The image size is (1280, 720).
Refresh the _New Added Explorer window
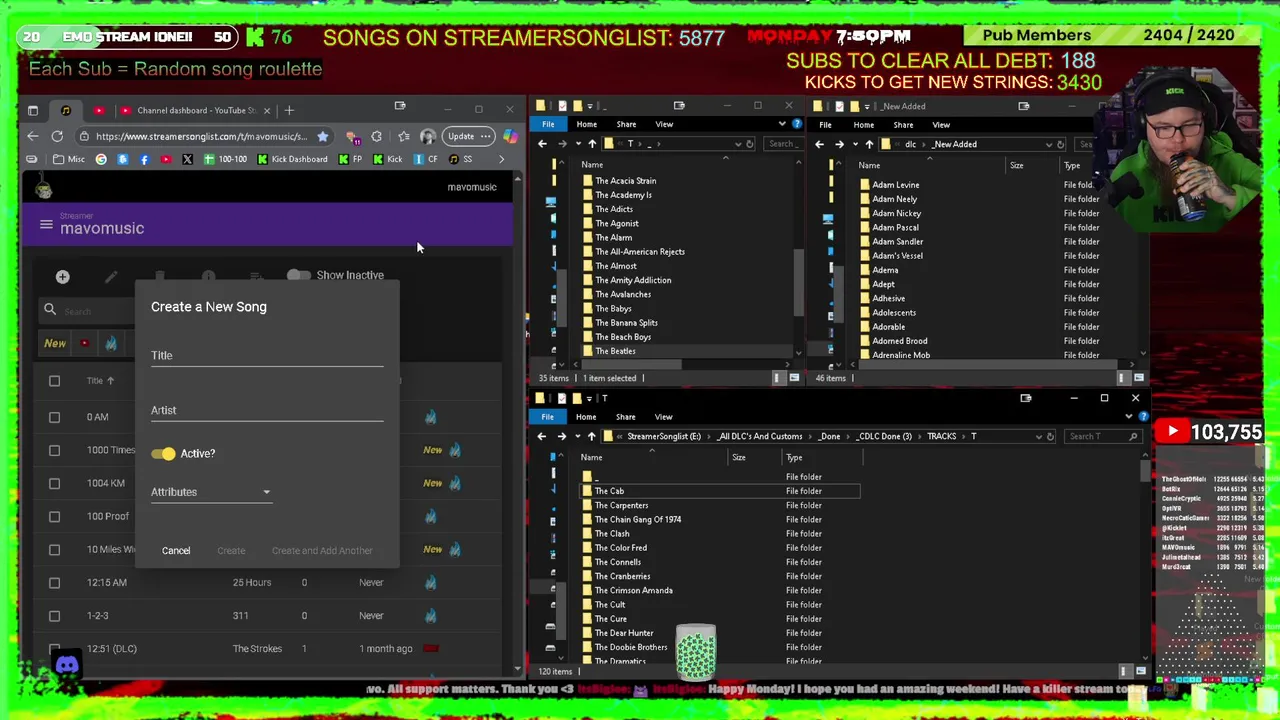[1060, 144]
